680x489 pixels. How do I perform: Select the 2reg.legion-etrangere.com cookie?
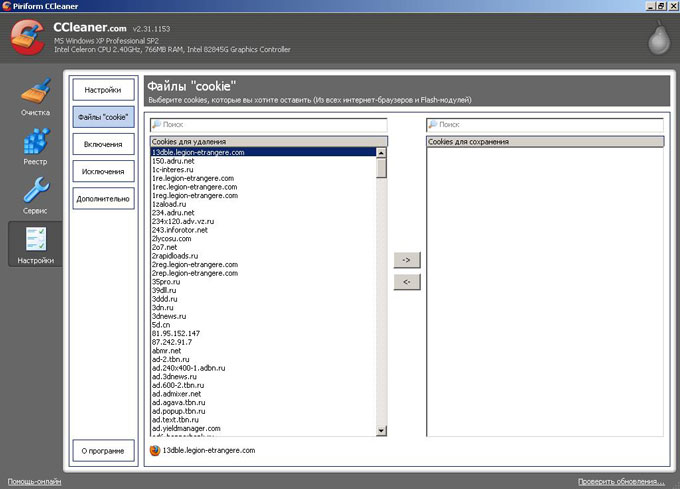point(263,264)
